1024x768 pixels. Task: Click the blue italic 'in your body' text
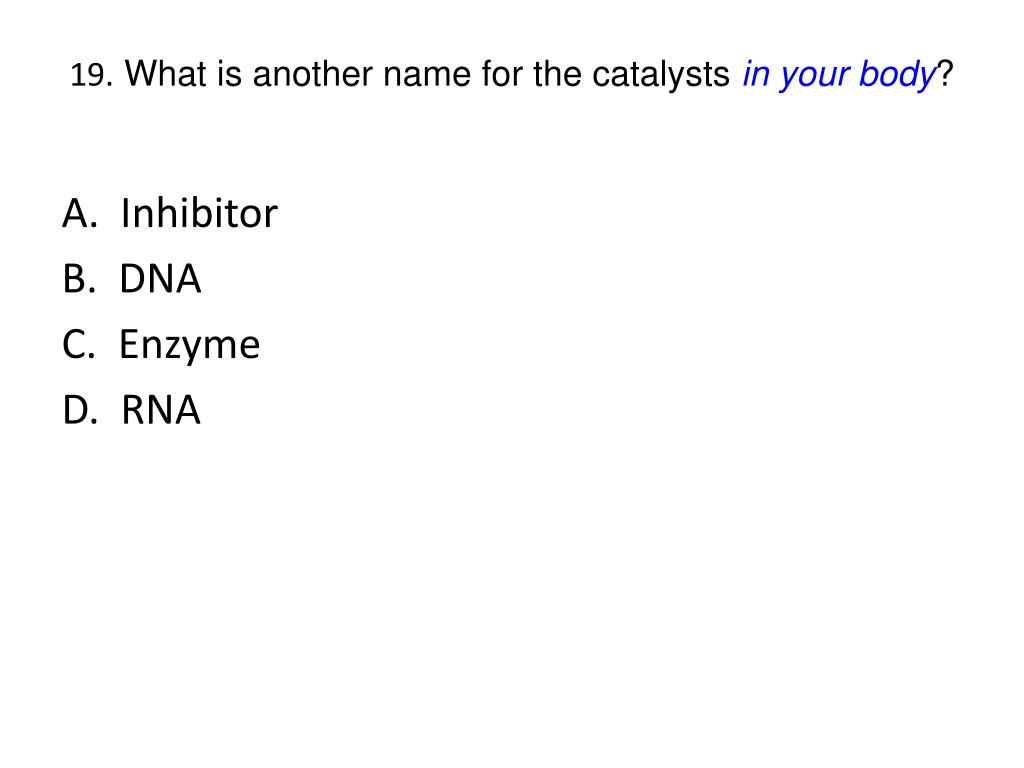point(839,74)
